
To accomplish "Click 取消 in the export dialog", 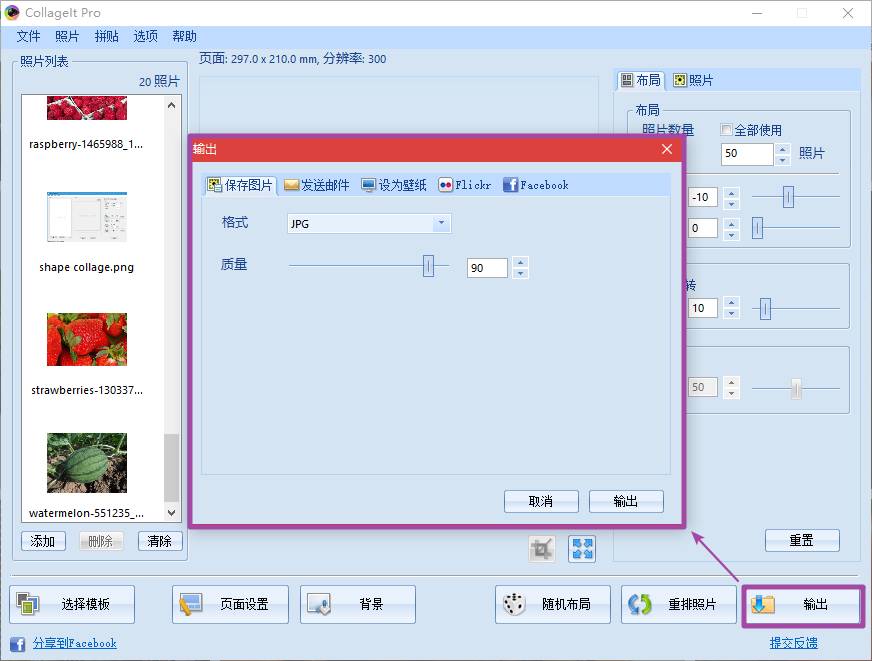I will 541,501.
